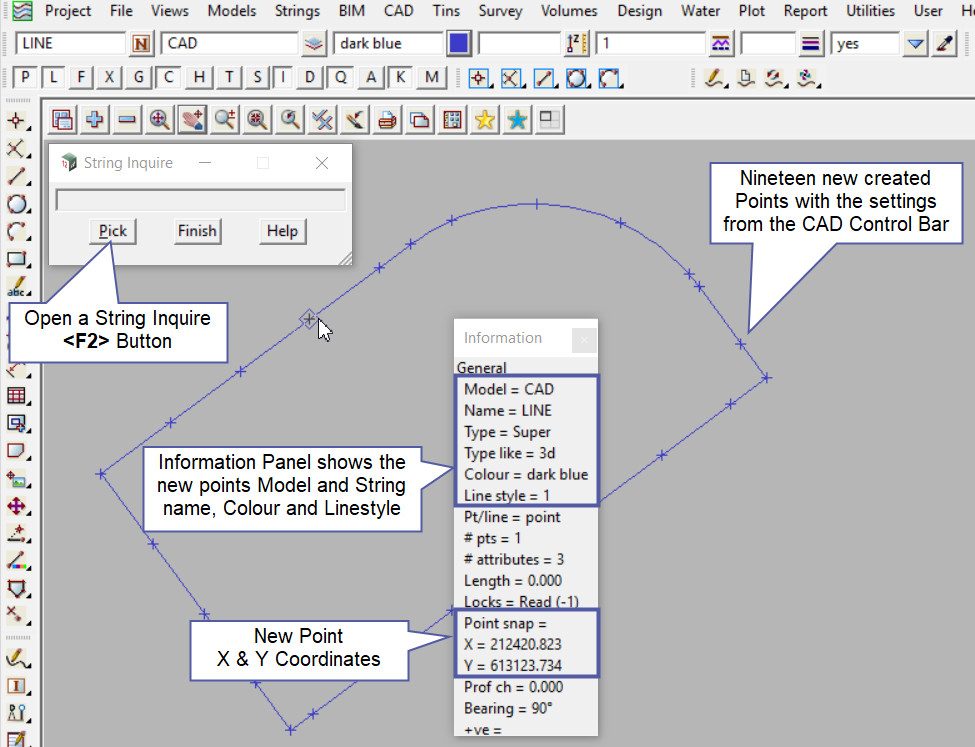Click the Z height ruler icon
The height and width of the screenshot is (747, 975).
point(577,44)
